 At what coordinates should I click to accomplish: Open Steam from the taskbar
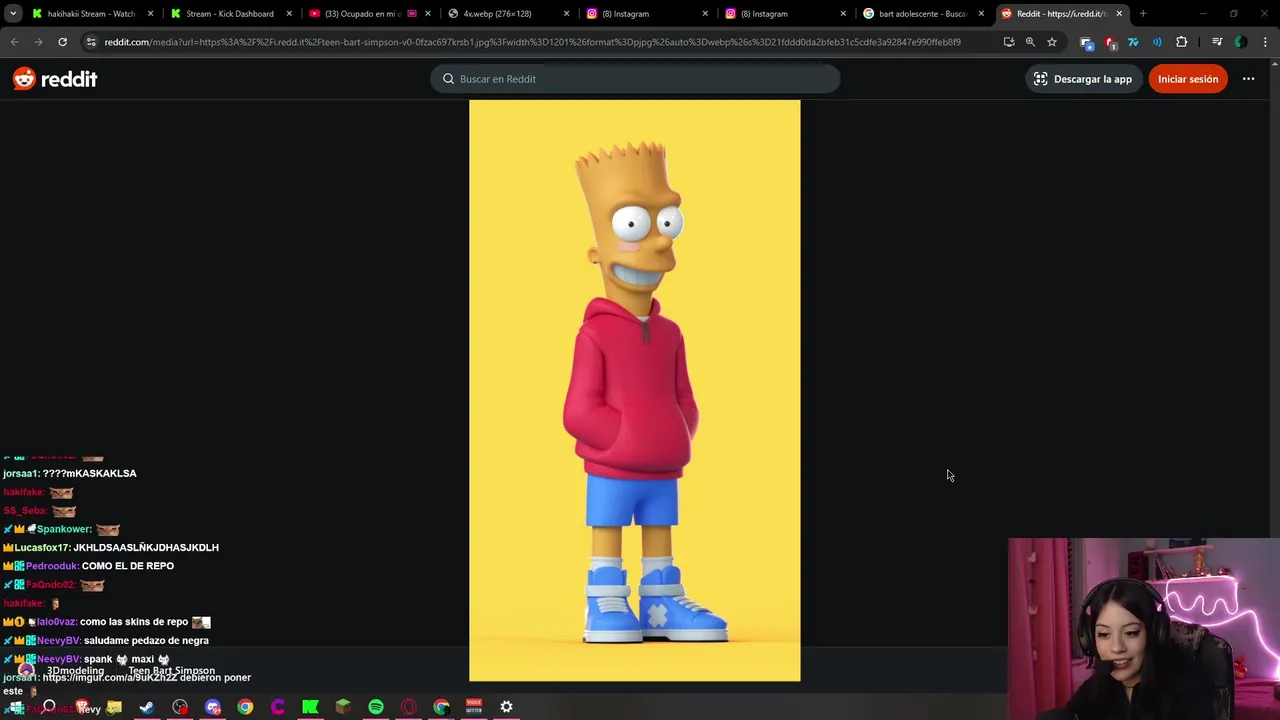(147, 707)
